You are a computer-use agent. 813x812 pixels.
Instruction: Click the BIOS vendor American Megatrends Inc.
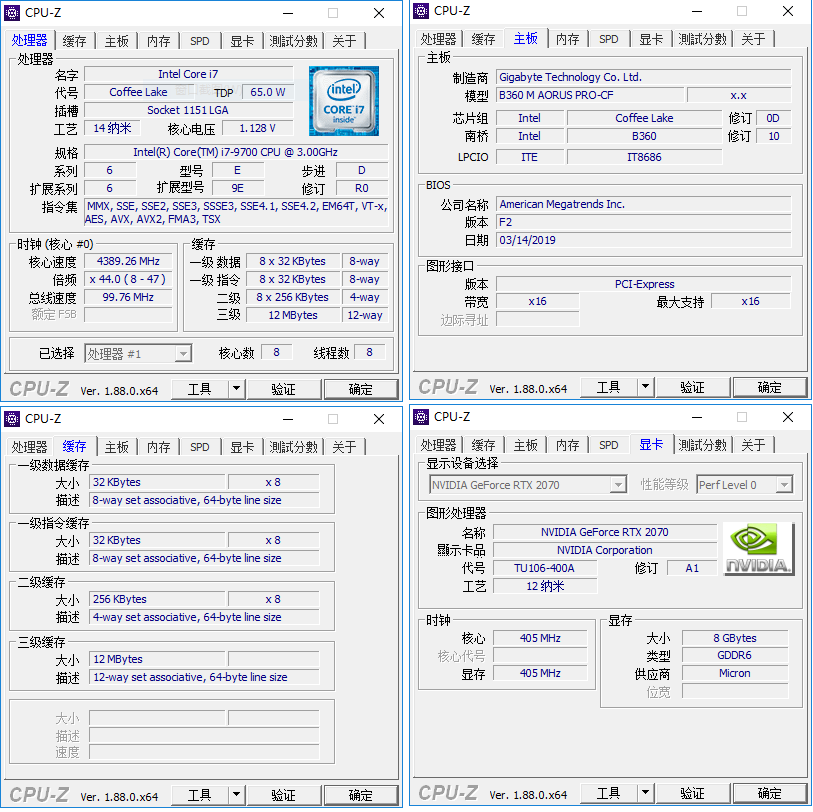pyautogui.click(x=643, y=204)
